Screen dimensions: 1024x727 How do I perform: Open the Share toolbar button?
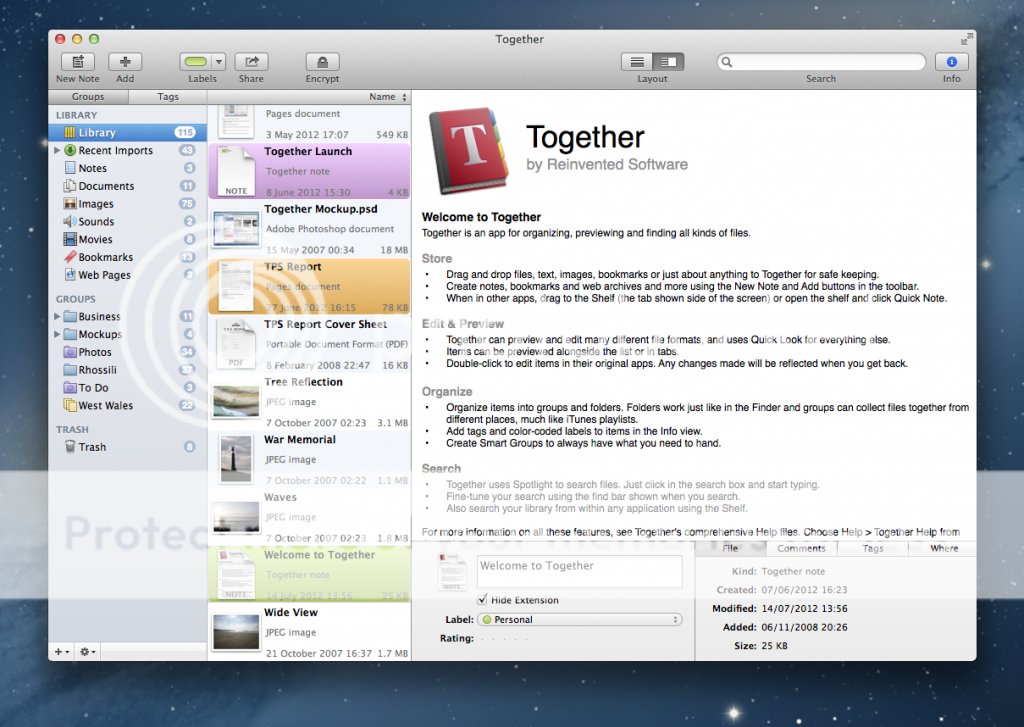[x=251, y=62]
